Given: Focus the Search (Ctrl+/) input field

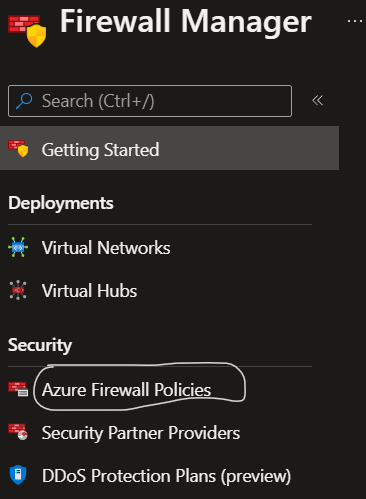Looking at the screenshot, I should coord(150,101).
